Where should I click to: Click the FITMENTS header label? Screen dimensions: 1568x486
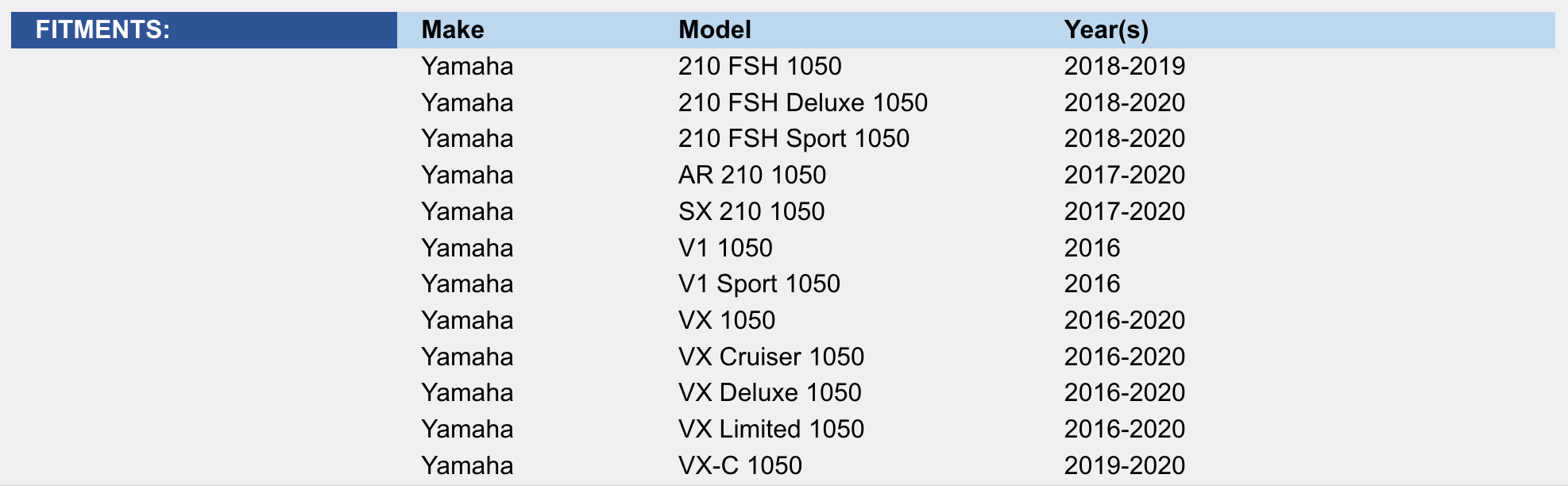[x=103, y=30]
